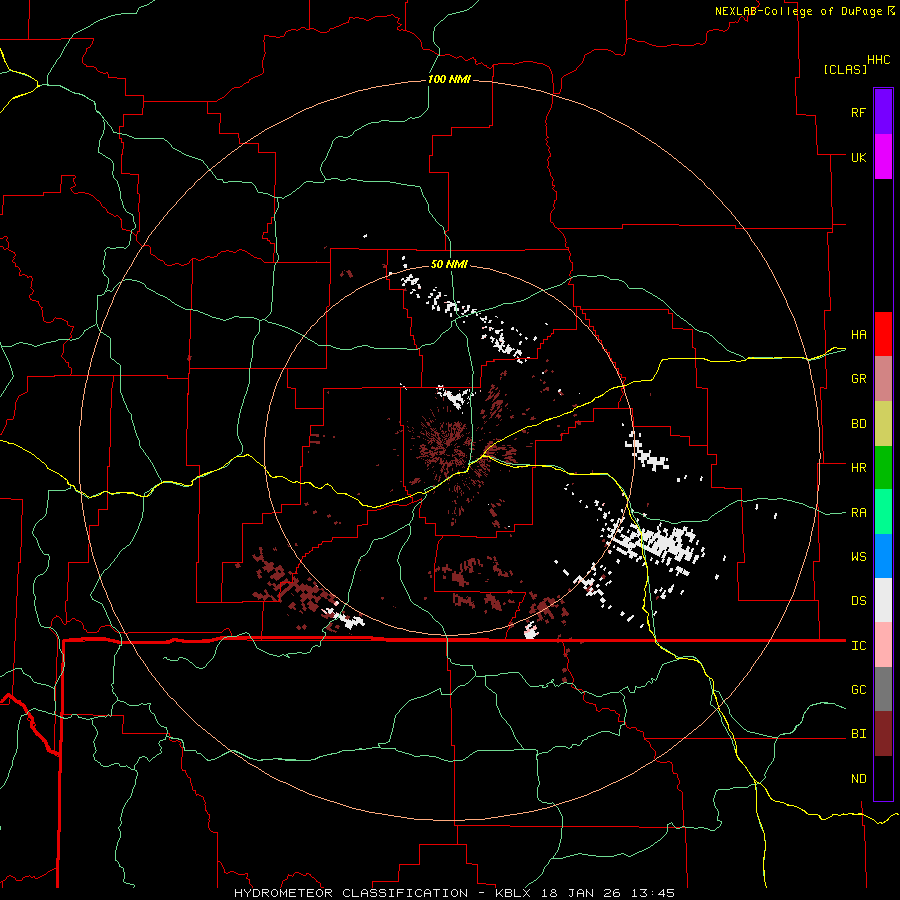
Task: Click the UK legend label
Action: click(858, 157)
